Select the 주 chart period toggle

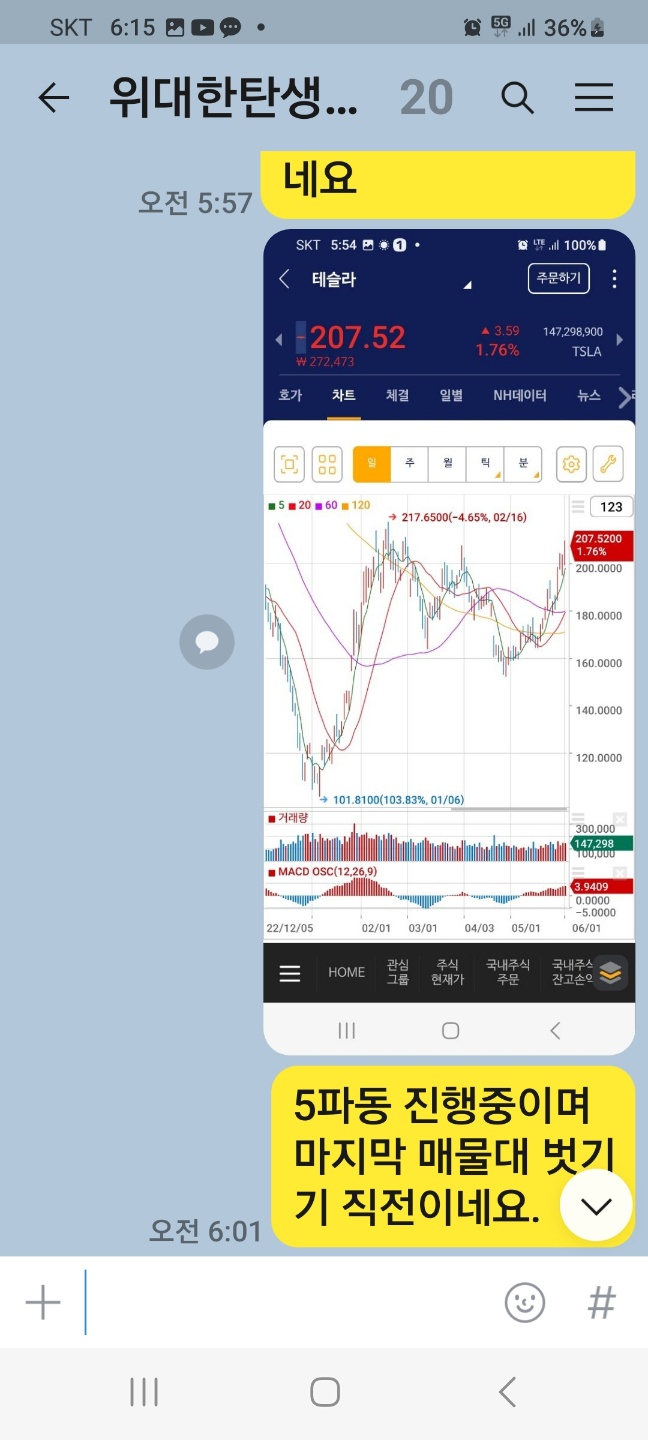409,464
